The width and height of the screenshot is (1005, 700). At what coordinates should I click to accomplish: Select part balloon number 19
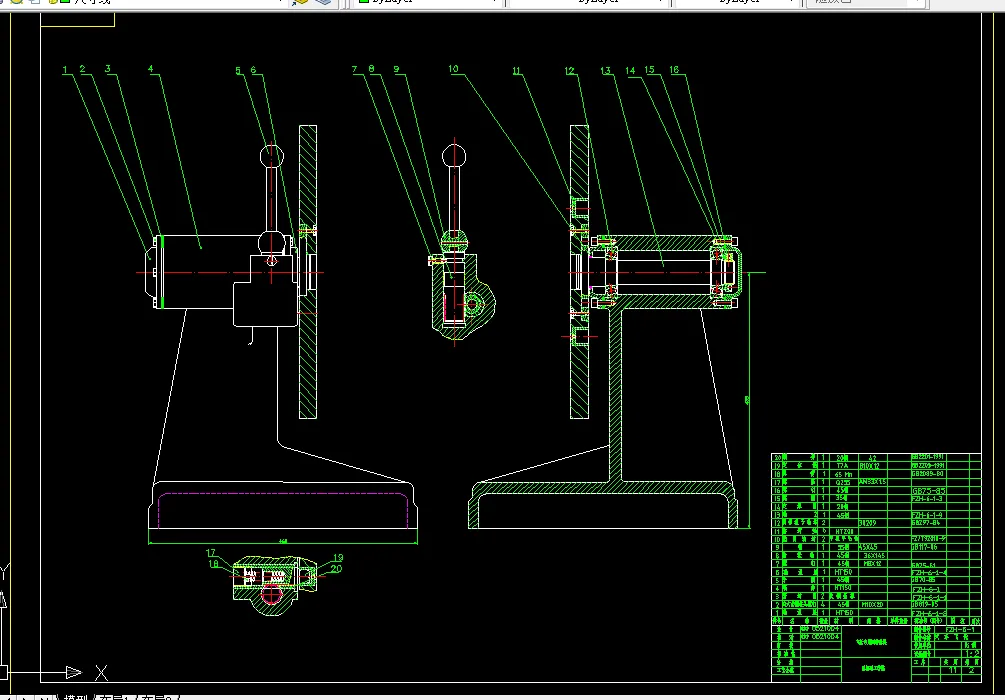[338, 558]
